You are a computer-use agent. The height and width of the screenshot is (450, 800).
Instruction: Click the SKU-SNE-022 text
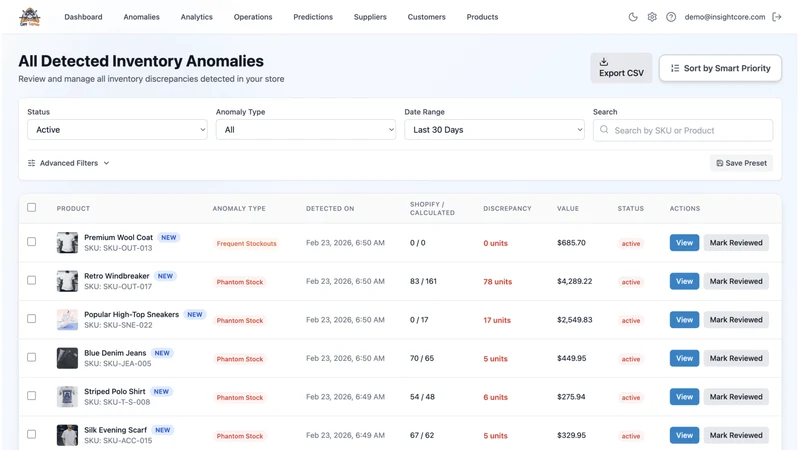(x=118, y=325)
